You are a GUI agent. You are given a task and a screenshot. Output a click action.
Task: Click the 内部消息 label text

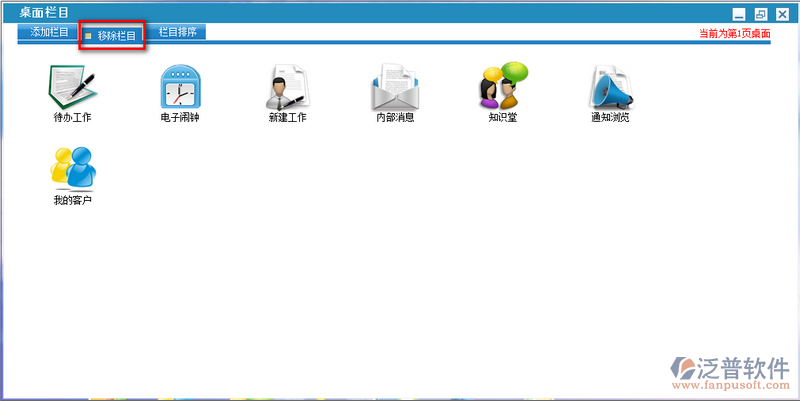pos(395,117)
